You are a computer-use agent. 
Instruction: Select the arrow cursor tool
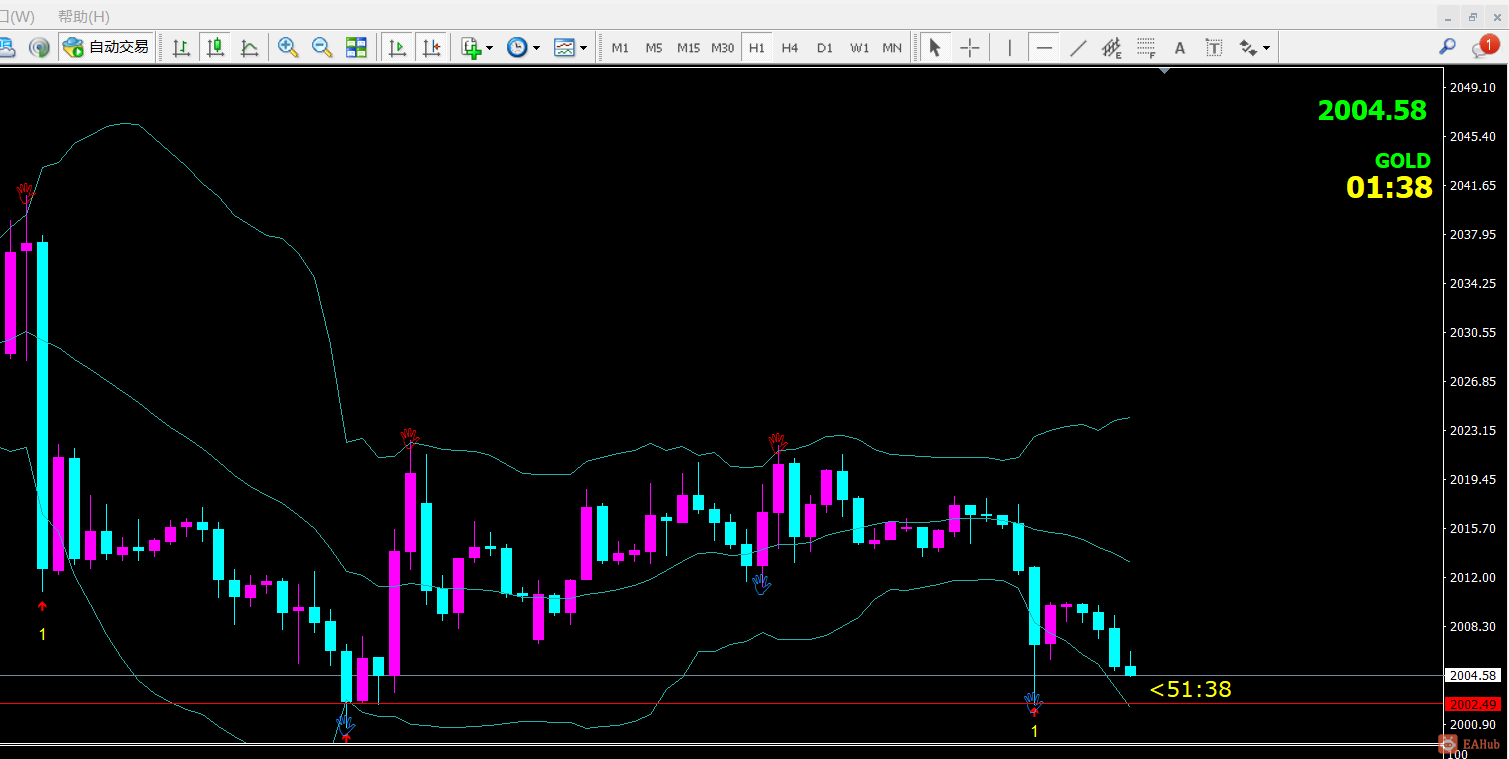pos(935,47)
